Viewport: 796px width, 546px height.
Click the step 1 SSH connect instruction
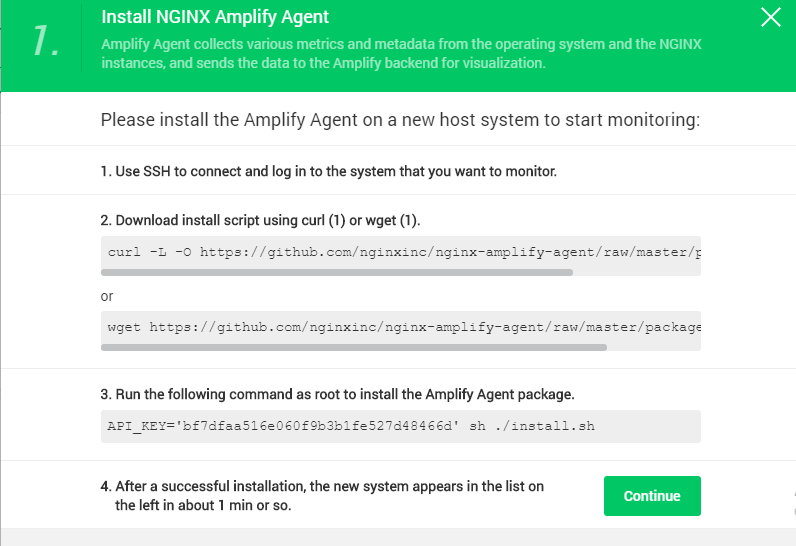tap(328, 172)
